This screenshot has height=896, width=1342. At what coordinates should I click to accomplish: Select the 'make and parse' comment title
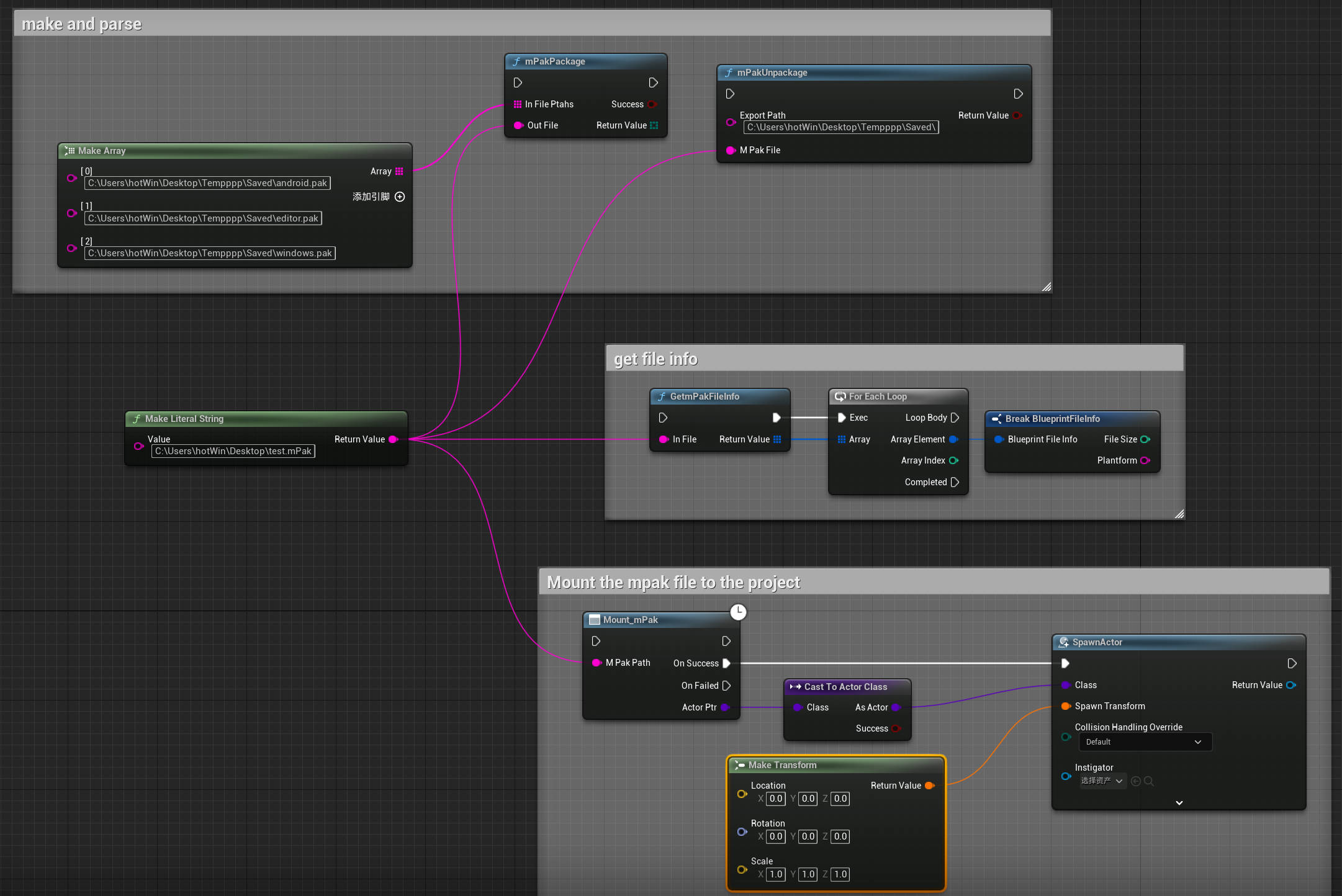pyautogui.click(x=82, y=24)
